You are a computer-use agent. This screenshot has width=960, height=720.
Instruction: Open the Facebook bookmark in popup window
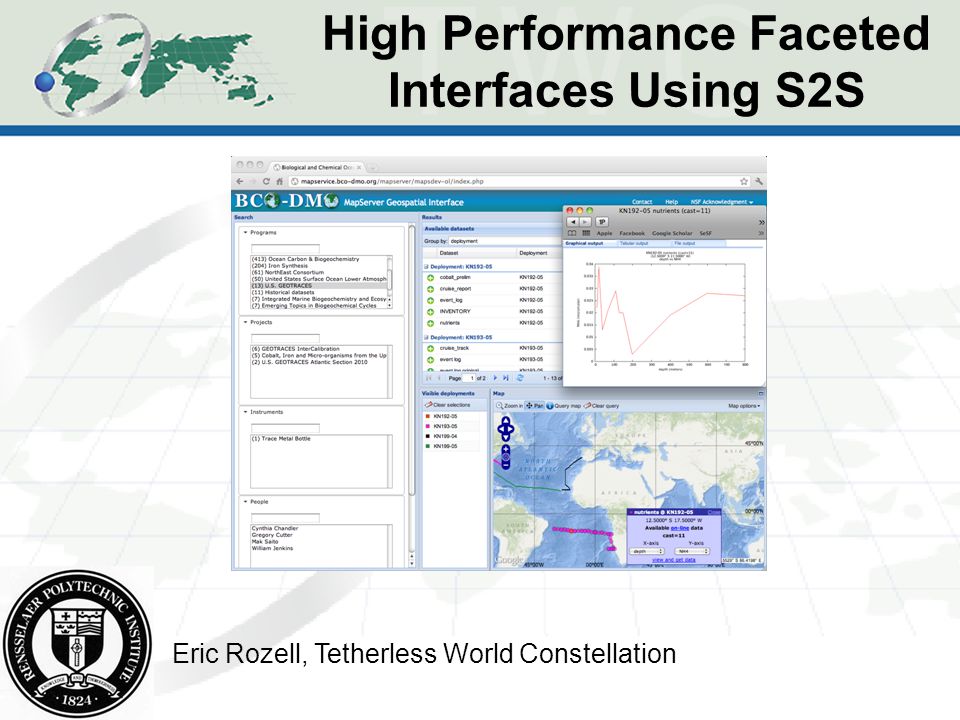632,233
